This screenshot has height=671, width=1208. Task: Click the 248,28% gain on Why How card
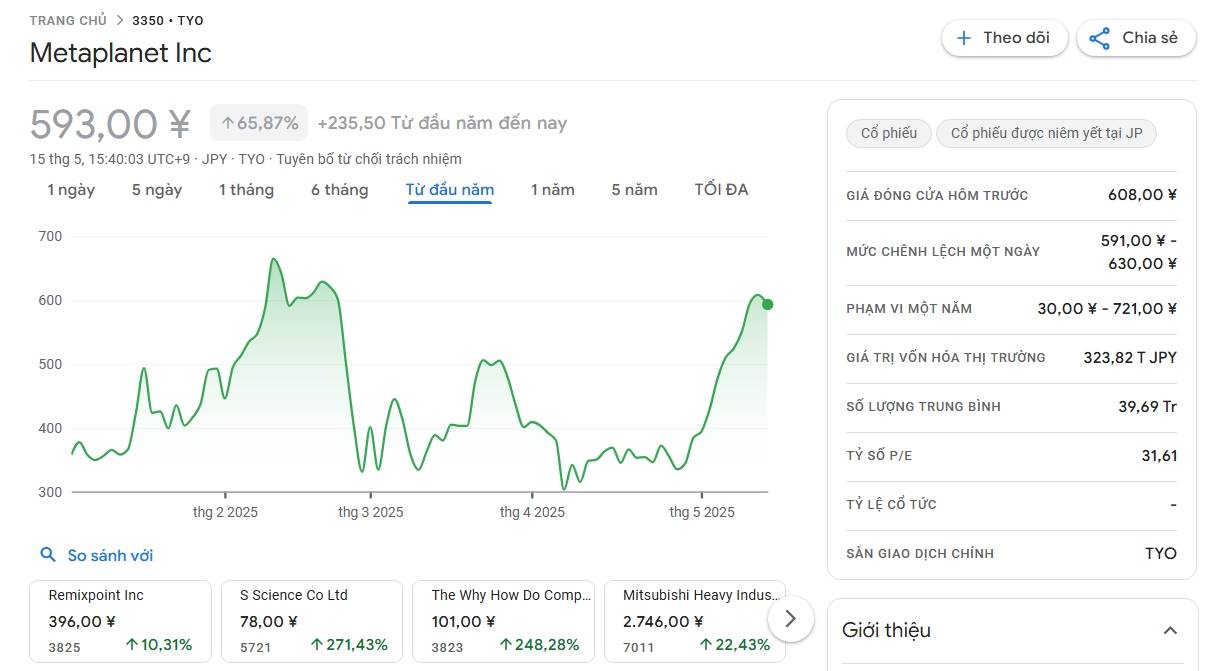click(x=540, y=645)
